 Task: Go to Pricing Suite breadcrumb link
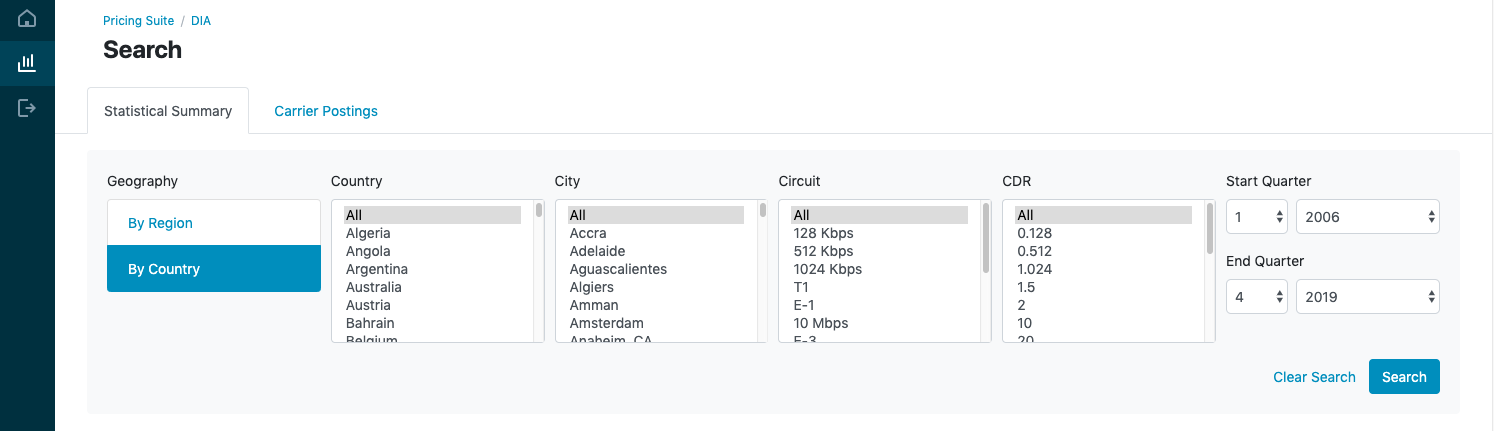[x=138, y=21]
